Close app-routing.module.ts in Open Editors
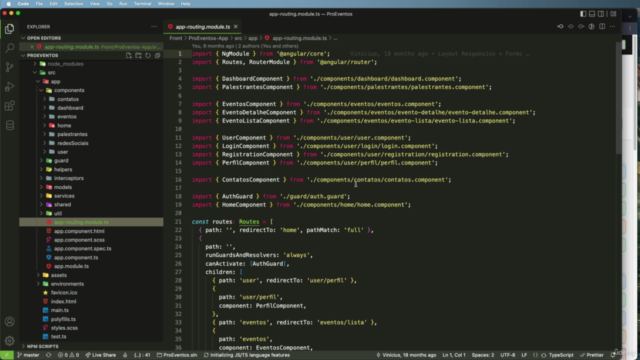The width and height of the screenshot is (640, 360). pyautogui.click(x=32, y=47)
